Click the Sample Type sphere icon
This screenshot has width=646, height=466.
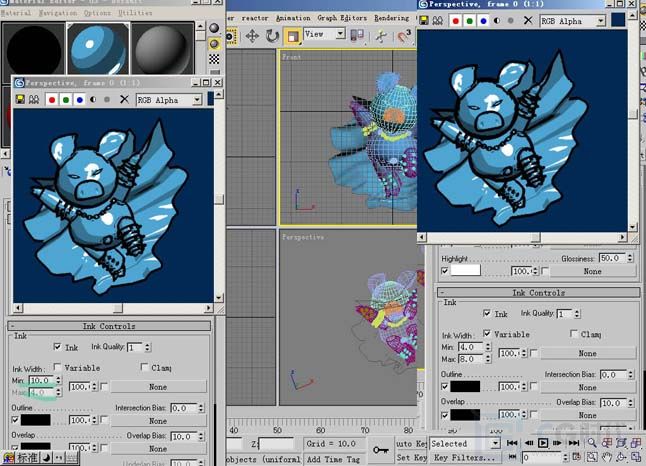coord(214,28)
